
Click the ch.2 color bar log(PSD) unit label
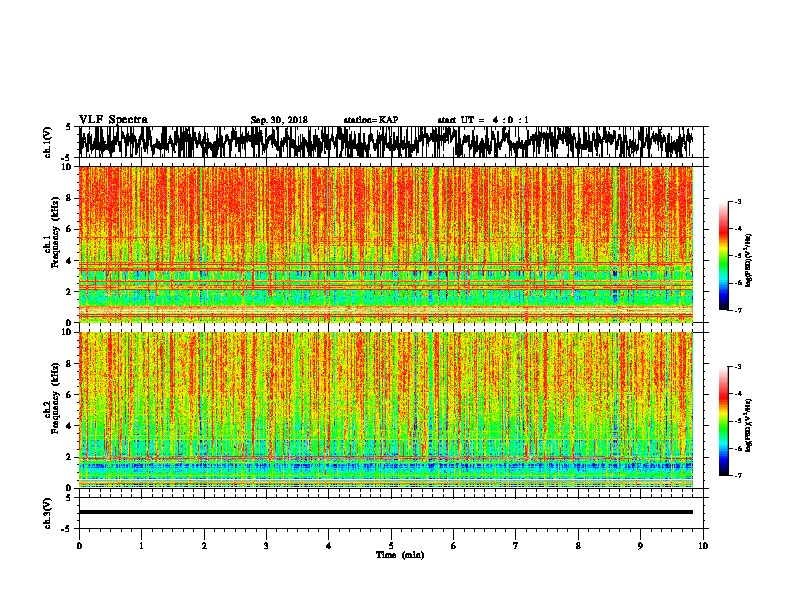point(749,425)
